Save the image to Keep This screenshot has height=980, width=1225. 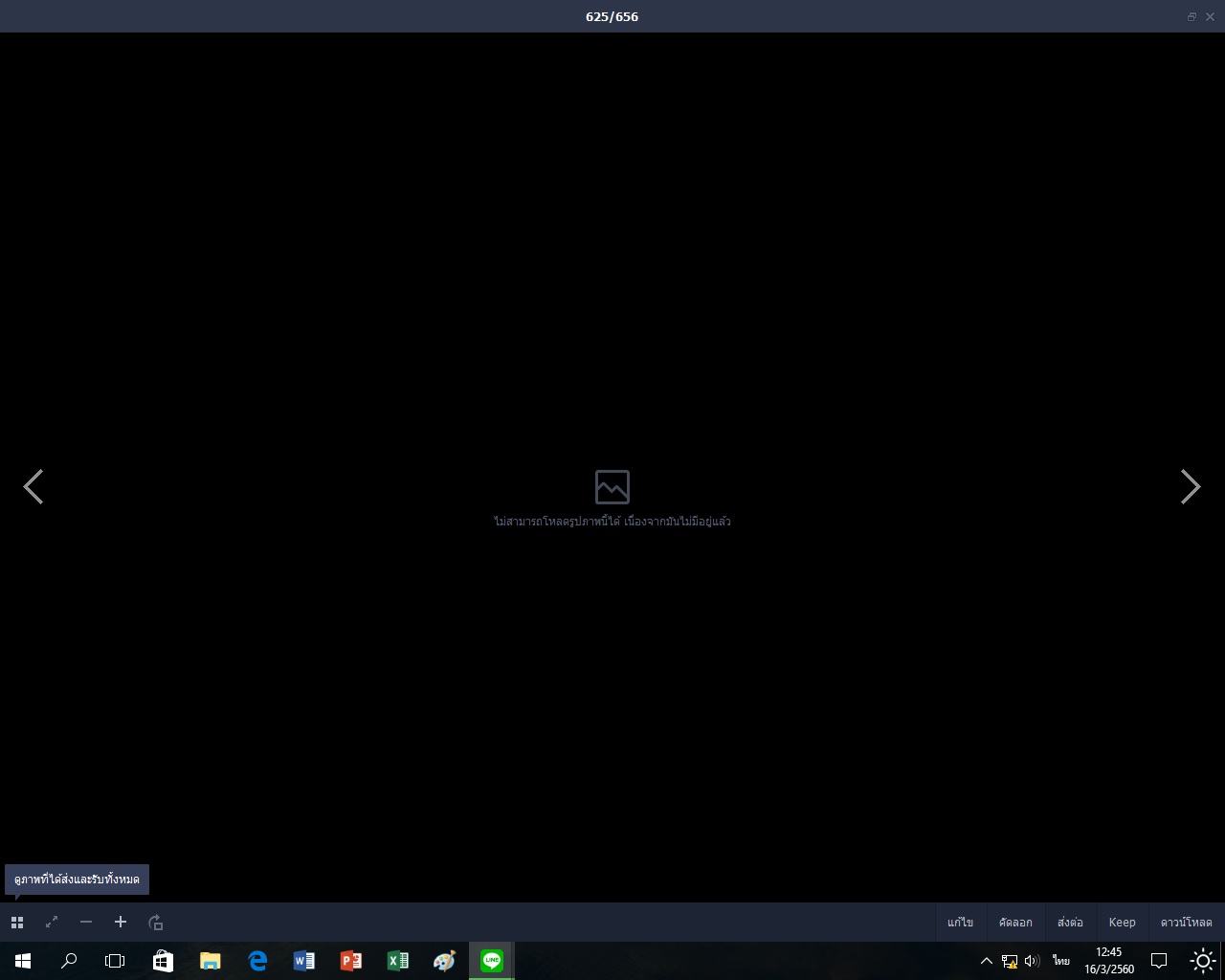tap(1123, 923)
